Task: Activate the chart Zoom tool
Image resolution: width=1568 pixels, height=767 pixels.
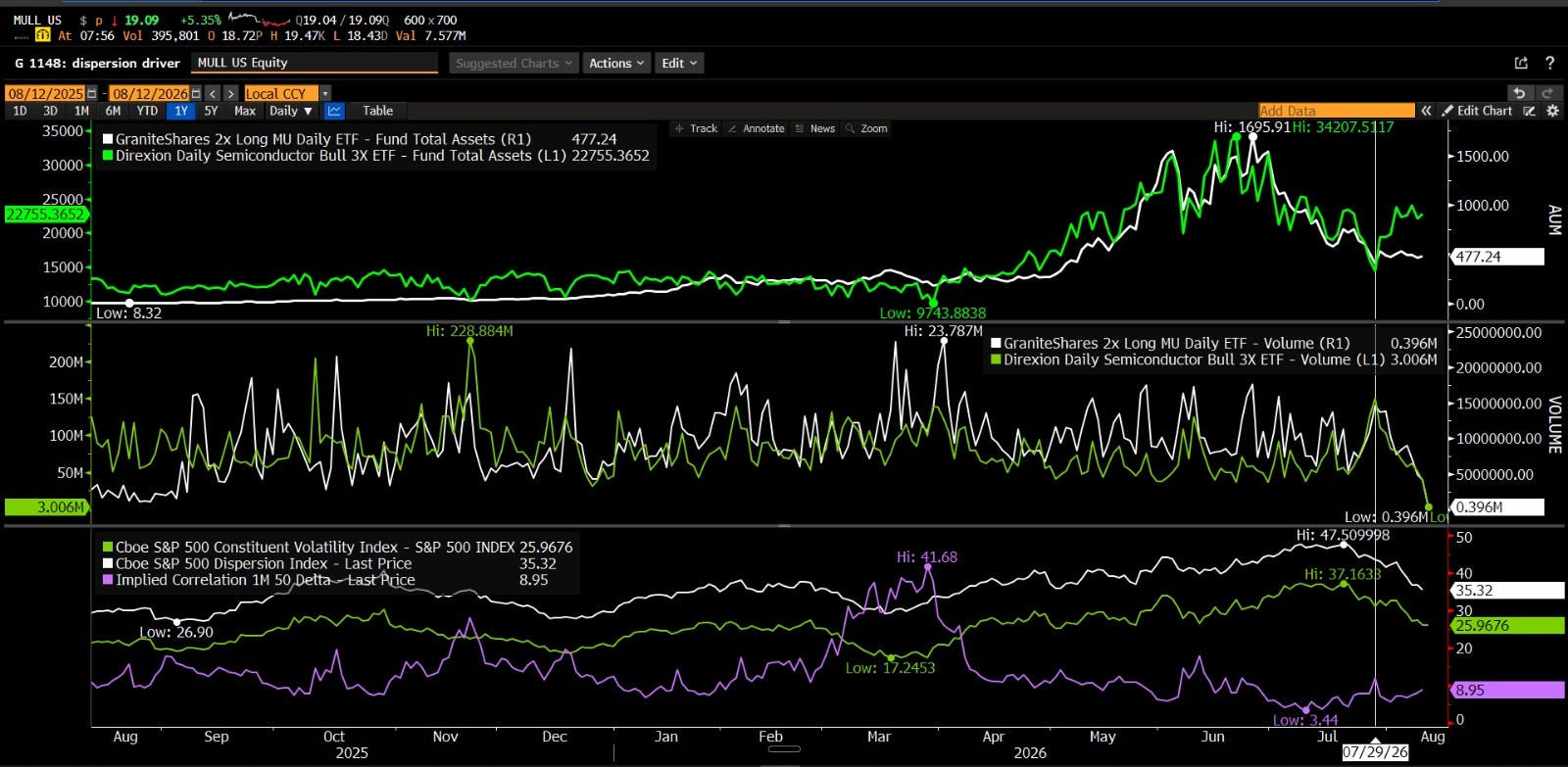Action: pos(866,128)
